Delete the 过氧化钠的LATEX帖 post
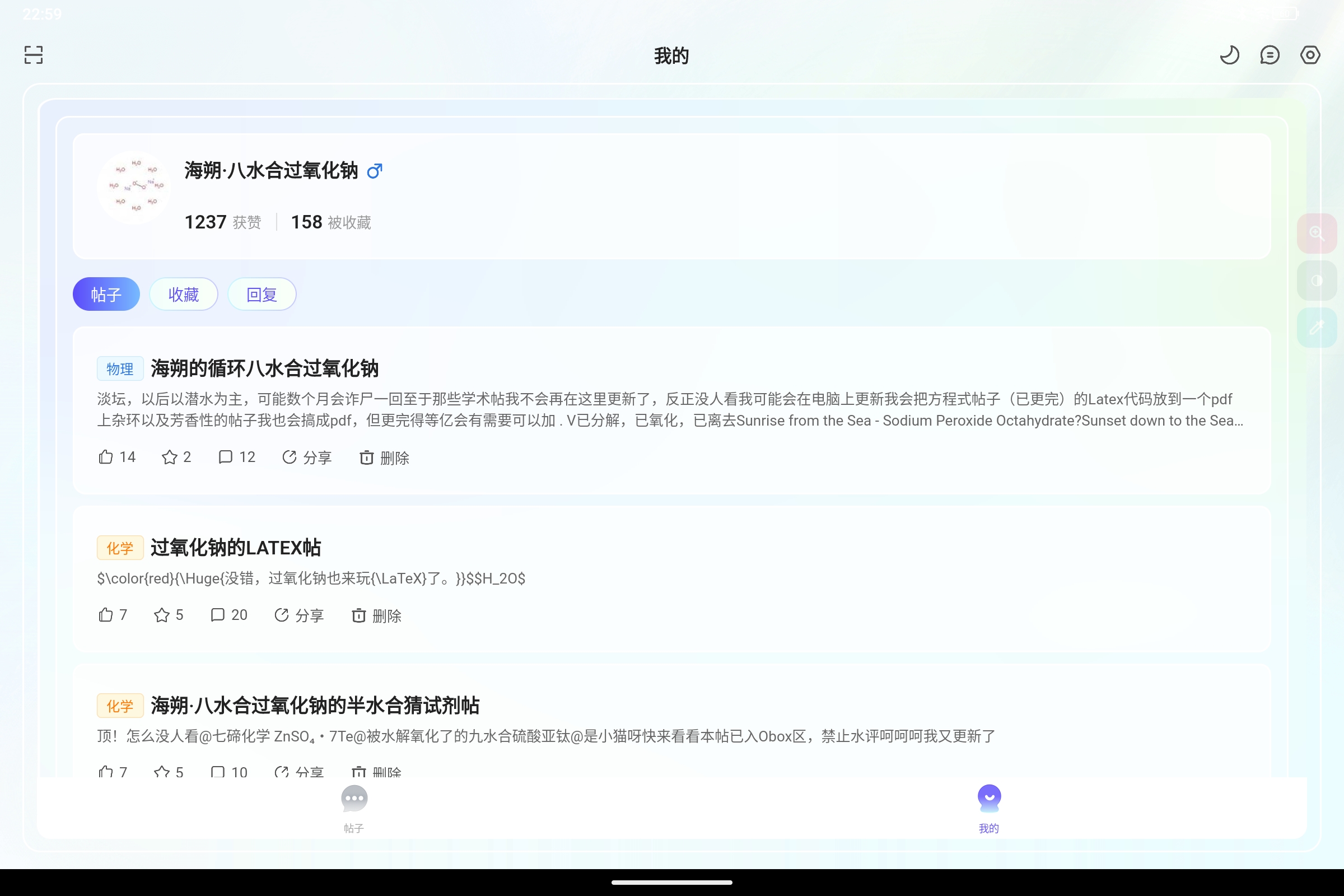 click(376, 615)
